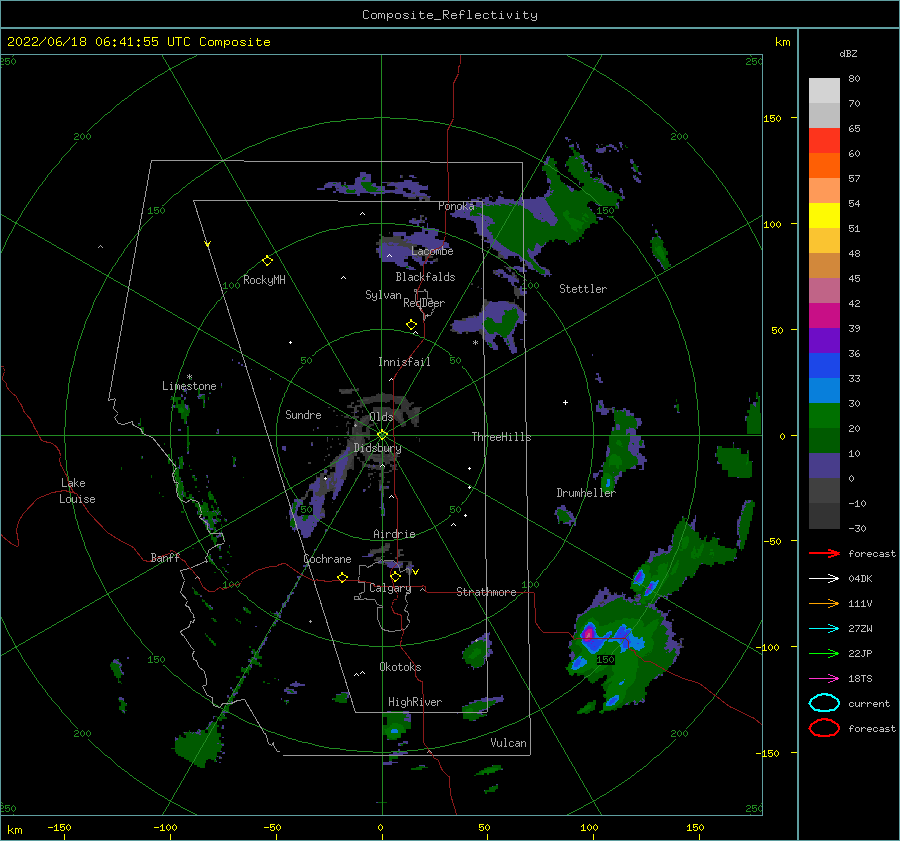
Task: Click the Sundre map label
Action: pyautogui.click(x=303, y=414)
